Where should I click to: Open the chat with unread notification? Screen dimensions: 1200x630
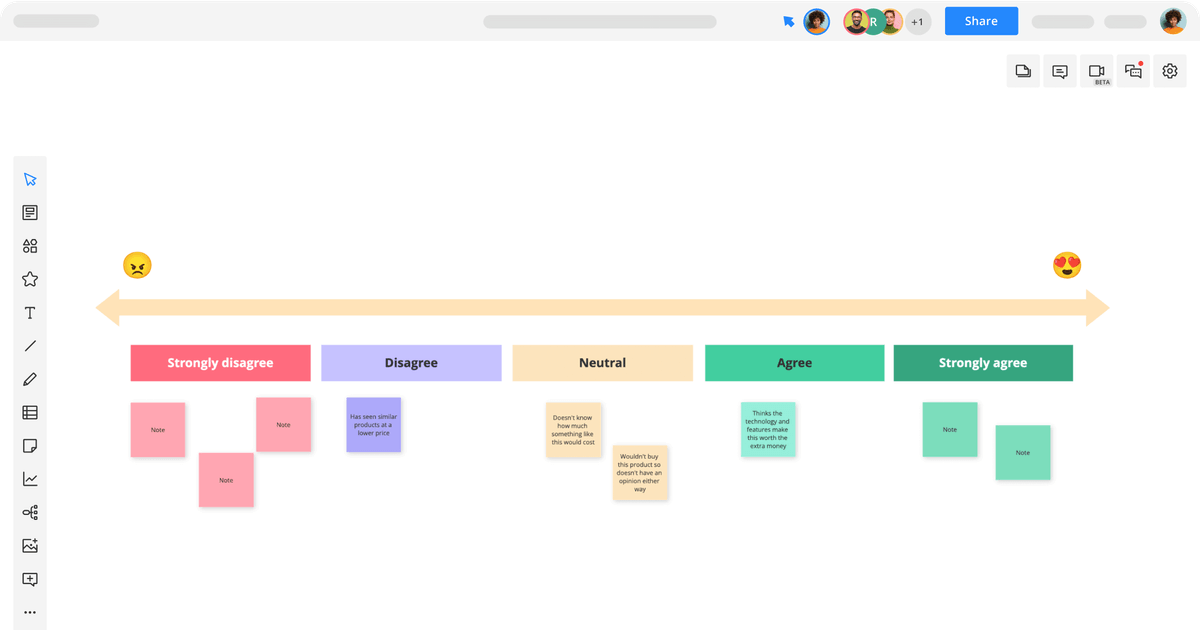coord(1133,71)
